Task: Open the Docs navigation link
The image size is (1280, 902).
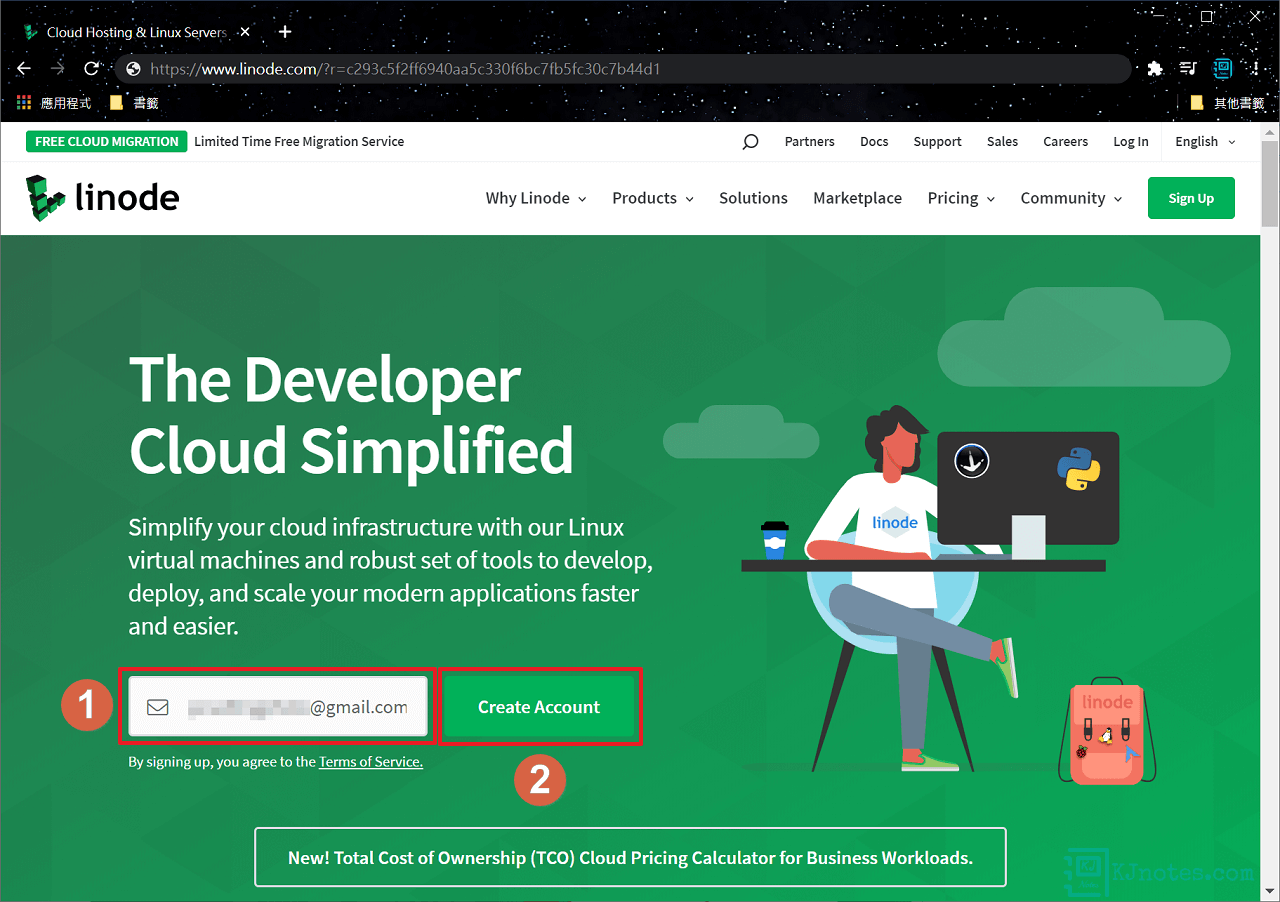Action: pos(874,141)
